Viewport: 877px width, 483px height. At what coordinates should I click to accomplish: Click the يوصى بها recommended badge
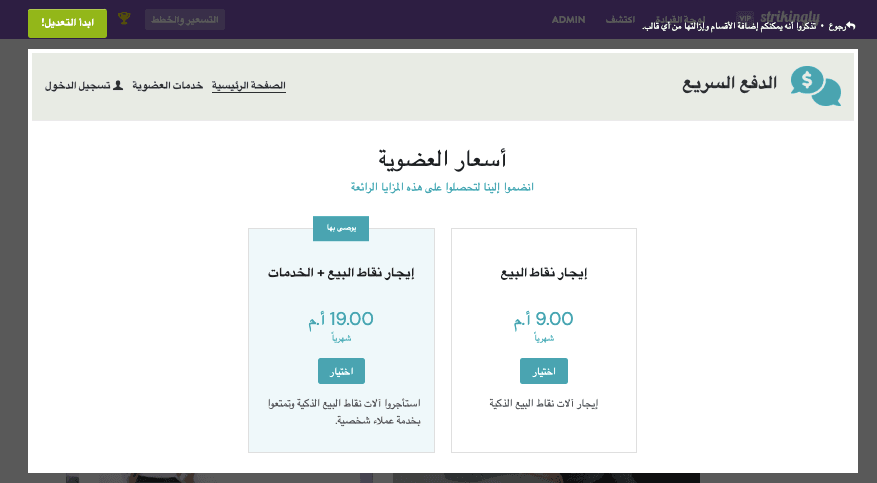(341, 229)
